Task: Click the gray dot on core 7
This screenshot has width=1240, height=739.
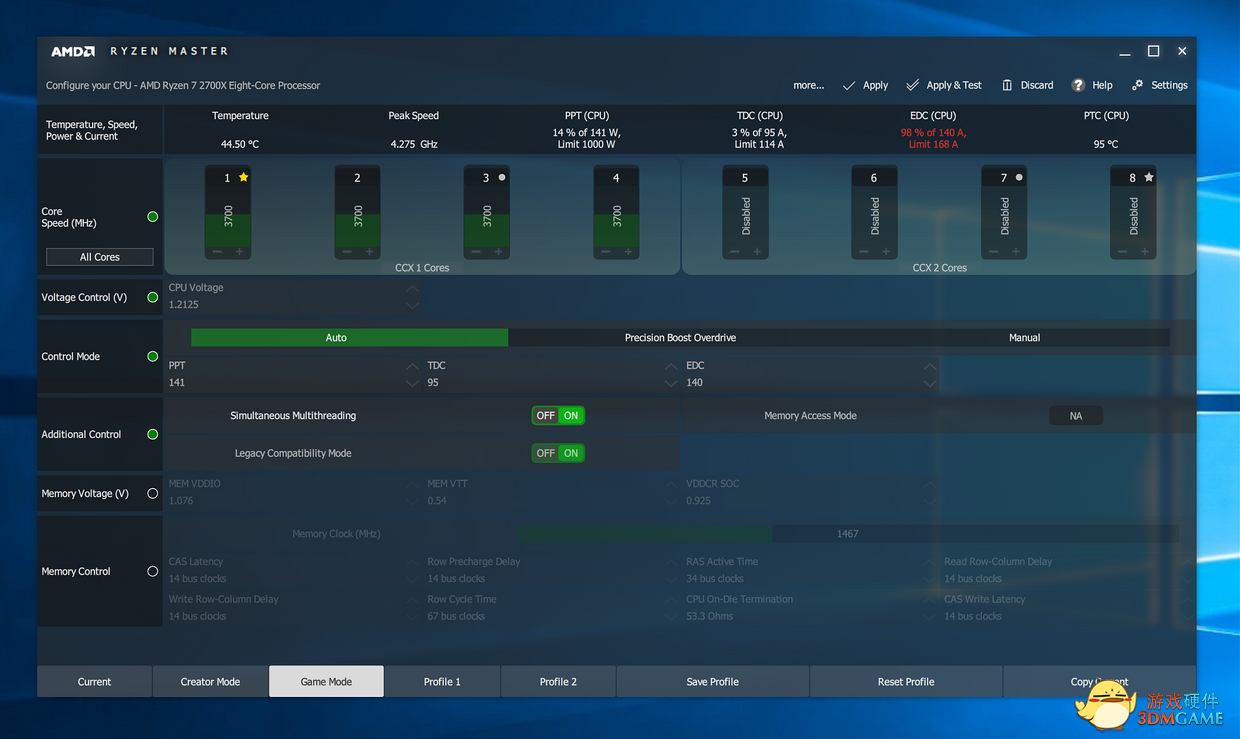Action: point(1019,177)
